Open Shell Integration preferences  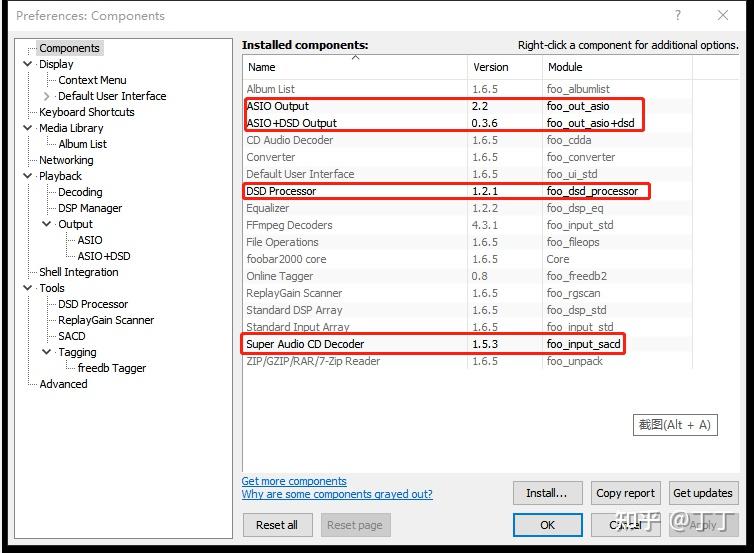click(x=79, y=272)
